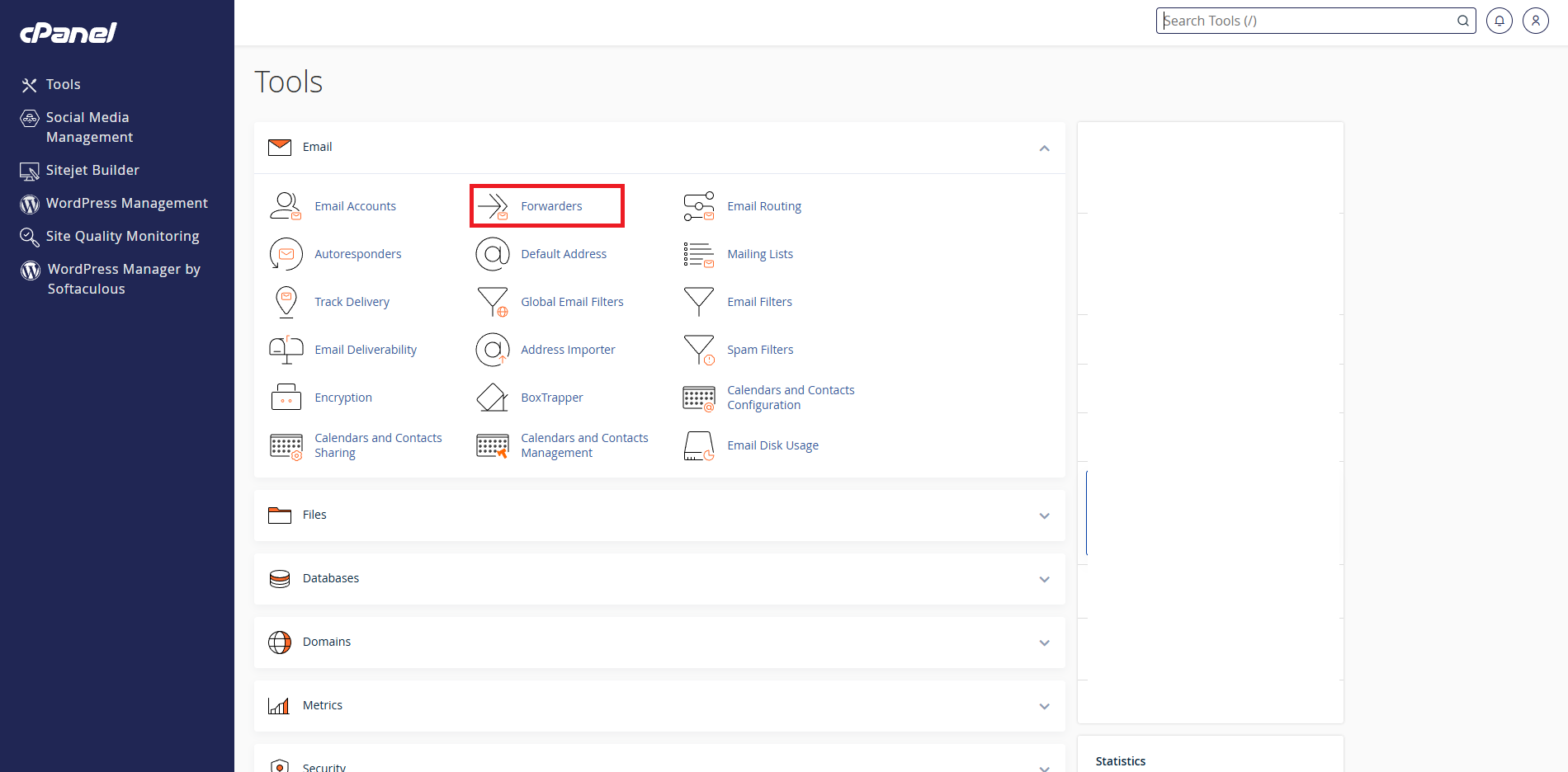Expand the Domains section chevron

(x=1044, y=643)
